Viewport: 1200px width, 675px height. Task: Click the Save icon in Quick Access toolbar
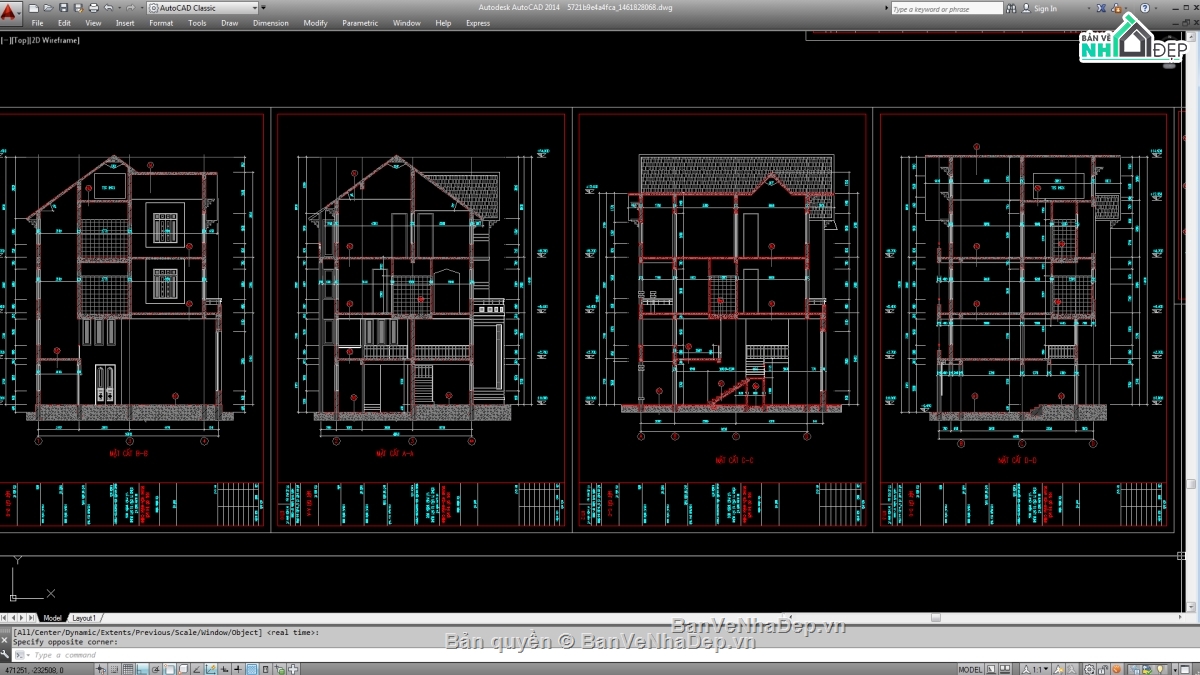coord(63,7)
